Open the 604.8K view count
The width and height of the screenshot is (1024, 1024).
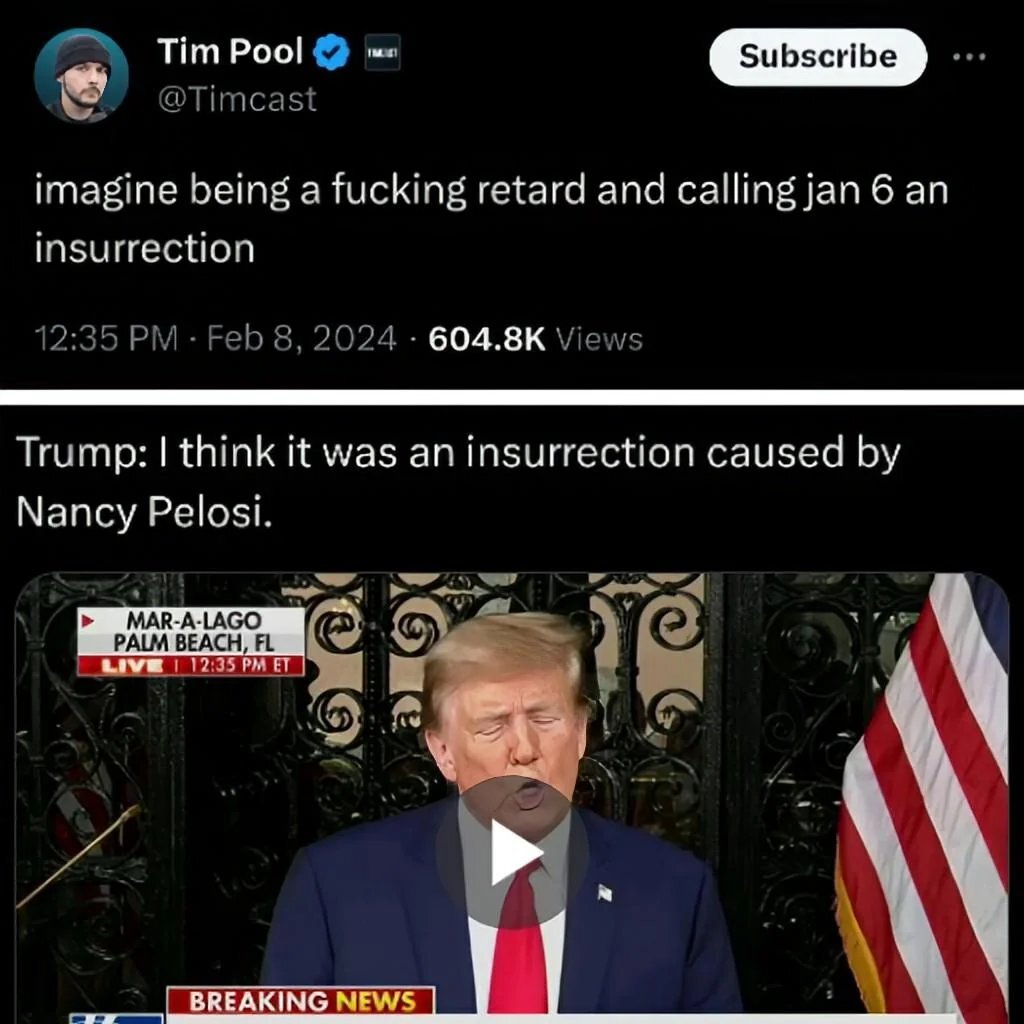click(x=487, y=338)
